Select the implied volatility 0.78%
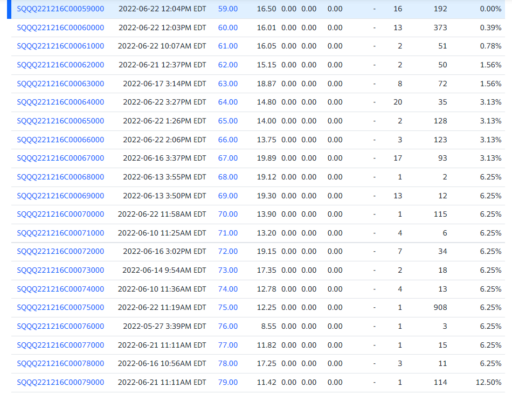This screenshot has width=512, height=394. pos(491,46)
